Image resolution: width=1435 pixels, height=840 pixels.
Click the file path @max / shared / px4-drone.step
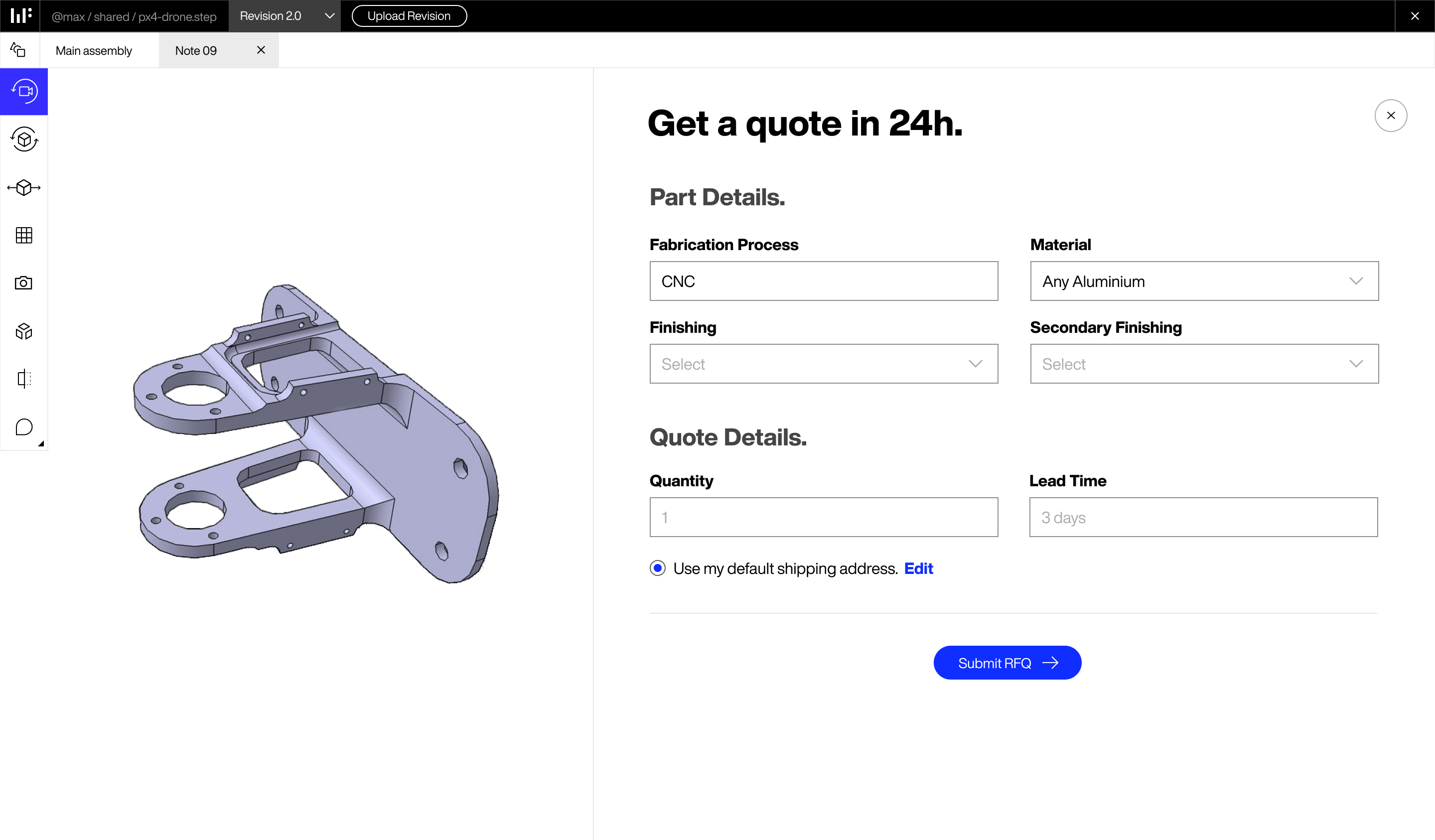pos(134,16)
